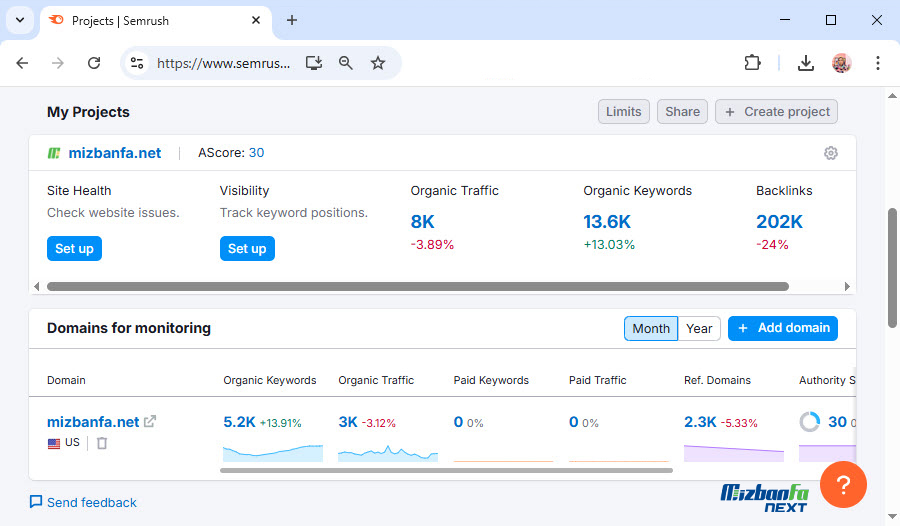Add a domain for monitoring

pyautogui.click(x=783, y=328)
